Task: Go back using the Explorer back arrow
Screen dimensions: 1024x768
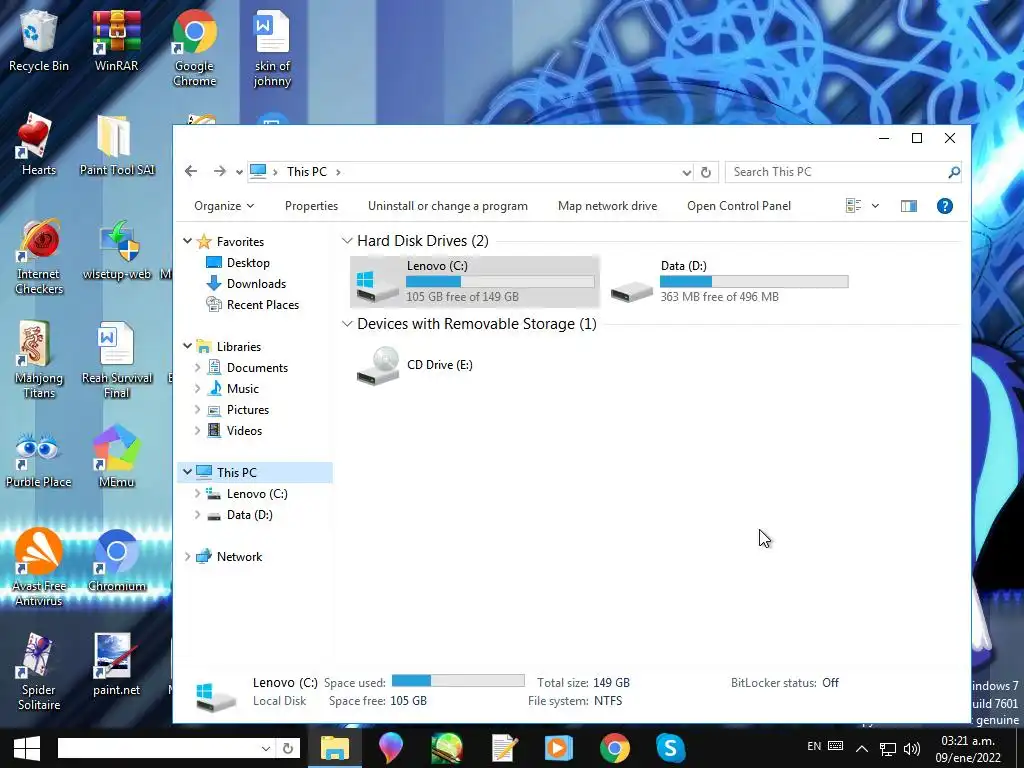Action: point(191,171)
